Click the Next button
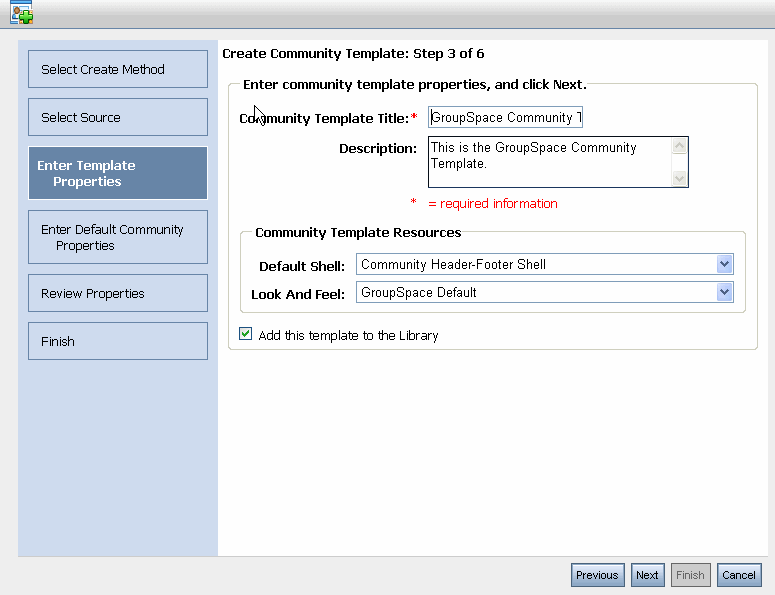The height and width of the screenshot is (595, 775). pyautogui.click(x=647, y=575)
